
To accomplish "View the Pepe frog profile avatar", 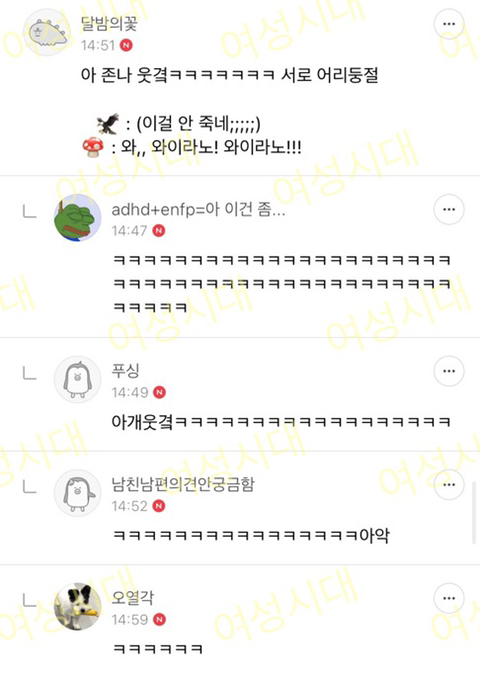I will (77, 217).
